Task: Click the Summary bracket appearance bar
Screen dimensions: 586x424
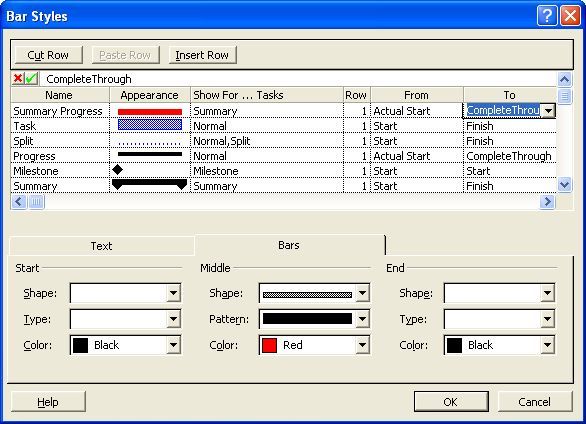Action: point(149,184)
